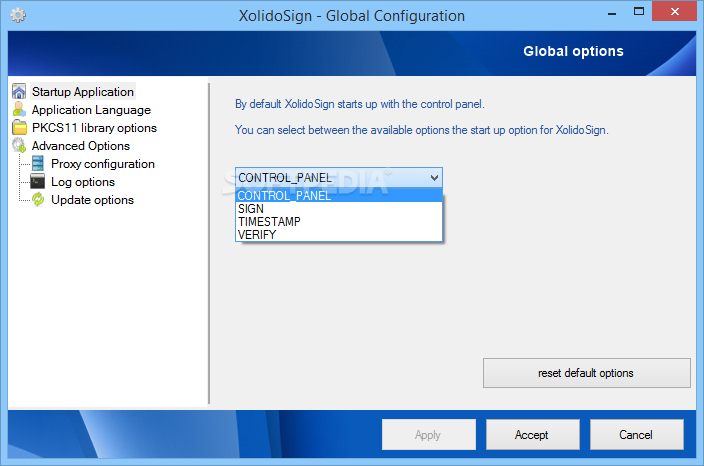704x466 pixels.
Task: Maximize the Global Configuration window
Action: pyautogui.click(x=638, y=12)
